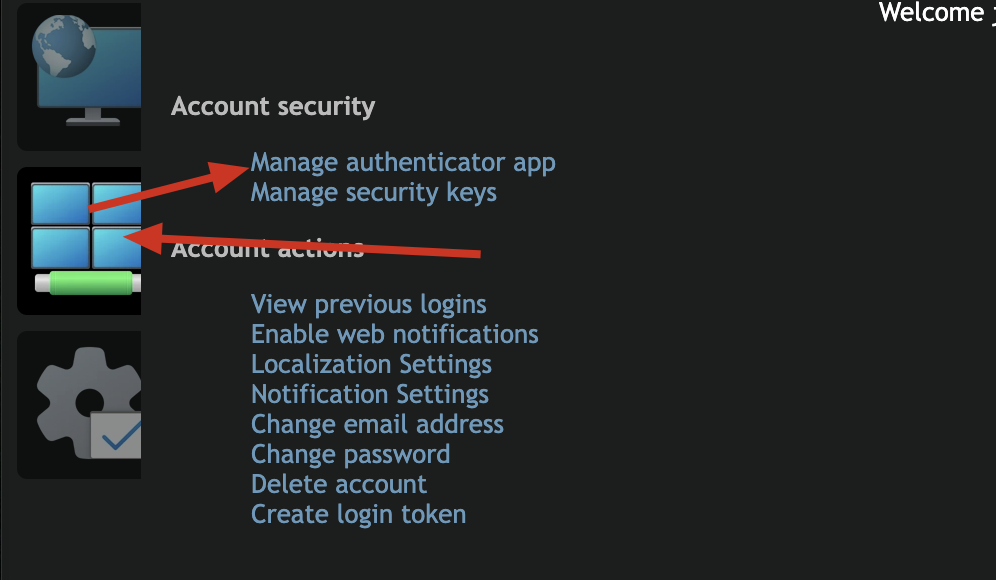The height and width of the screenshot is (580, 996).
Task: Open Localization Settings
Action: (x=371, y=364)
